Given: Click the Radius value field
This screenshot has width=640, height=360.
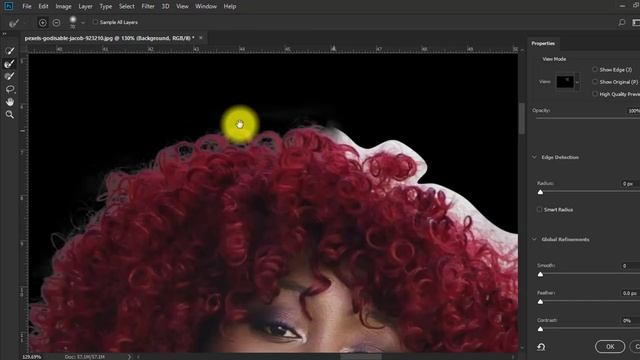Looking at the screenshot, I should coord(630,184).
